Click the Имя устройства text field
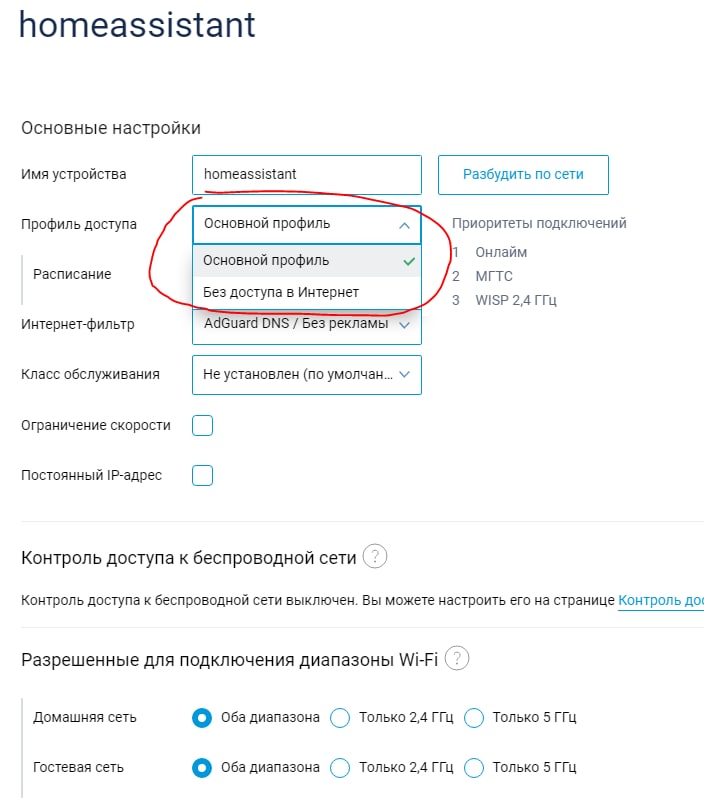This screenshot has width=704, height=802. click(306, 175)
